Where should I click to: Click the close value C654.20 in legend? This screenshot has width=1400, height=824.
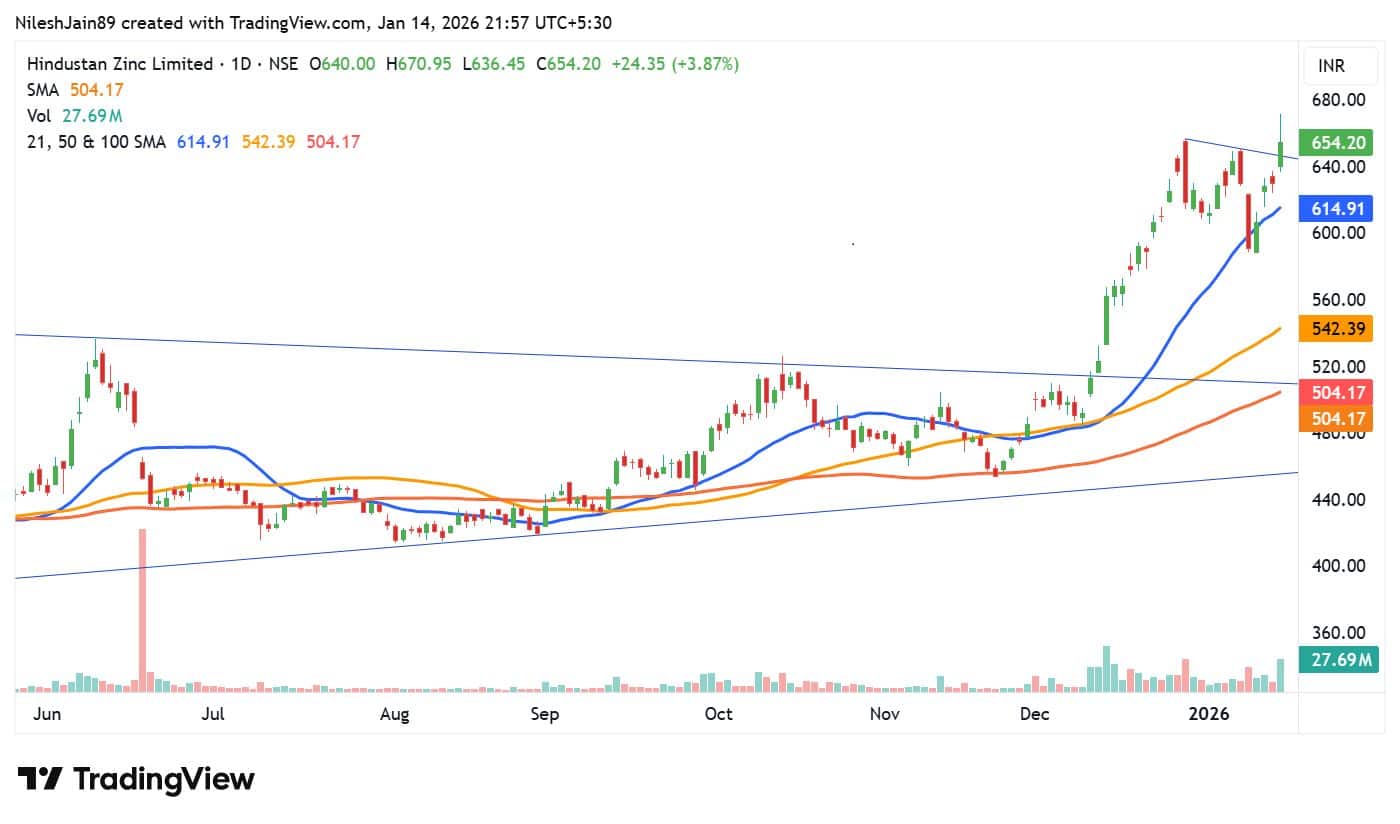coord(568,64)
